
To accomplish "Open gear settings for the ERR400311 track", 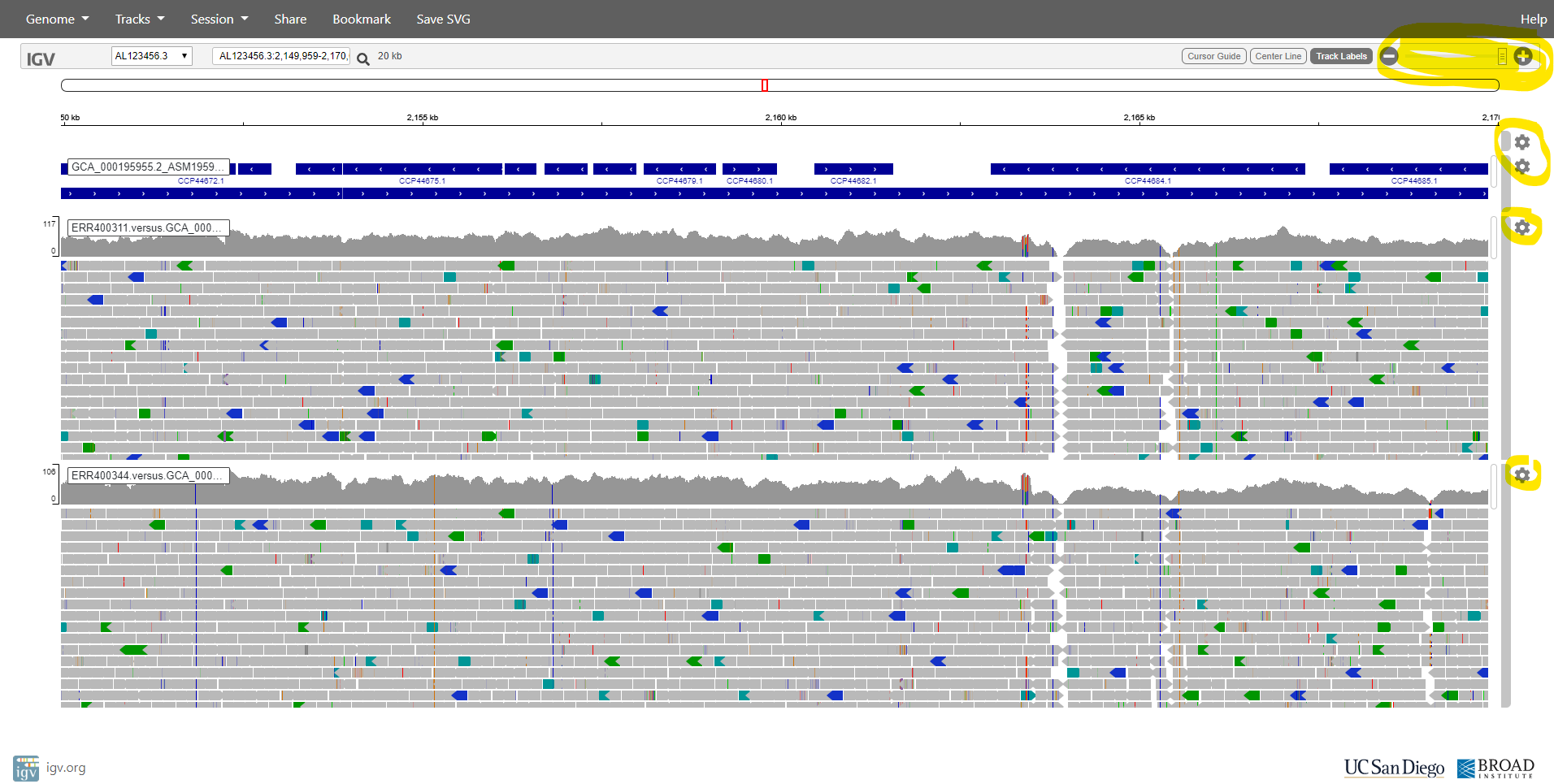I will (x=1522, y=227).
